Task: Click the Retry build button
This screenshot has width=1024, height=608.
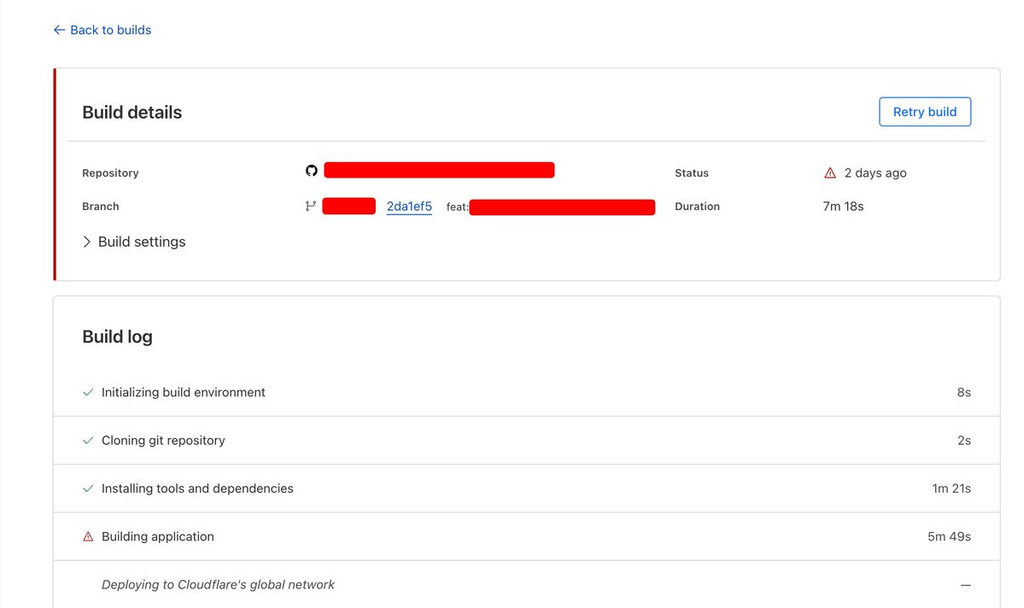Action: click(925, 112)
